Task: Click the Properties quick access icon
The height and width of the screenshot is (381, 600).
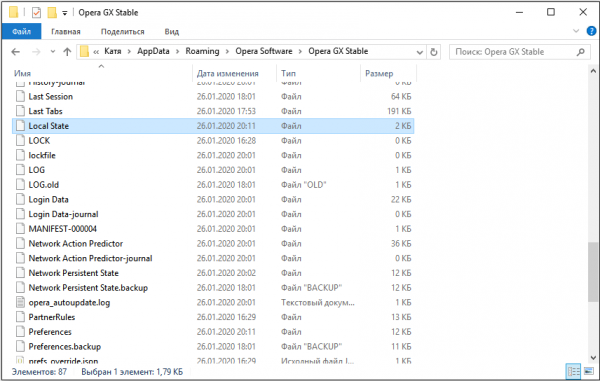Action: pyautogui.click(x=36, y=13)
